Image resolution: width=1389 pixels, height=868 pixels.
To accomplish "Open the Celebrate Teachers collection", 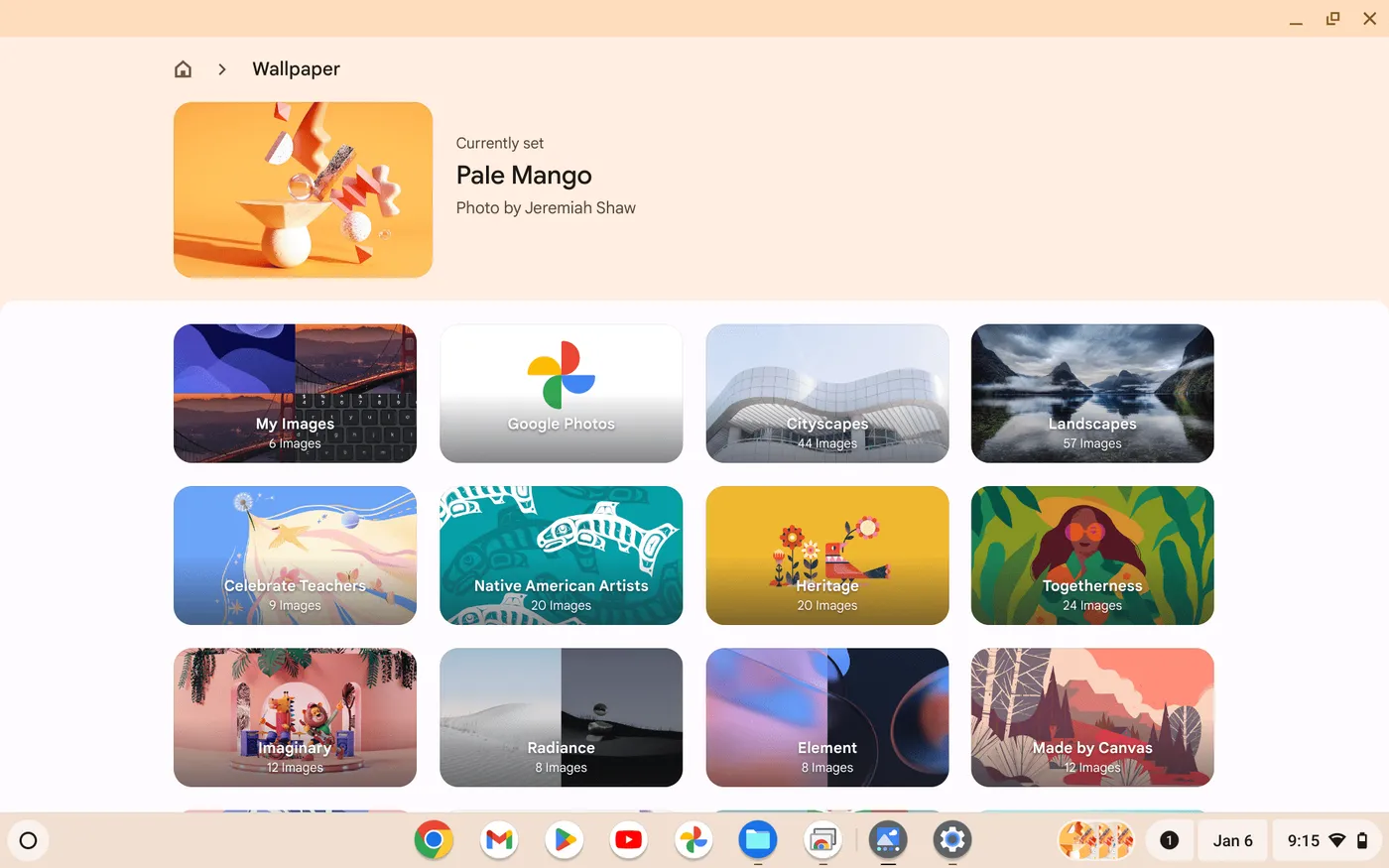I will [x=295, y=556].
